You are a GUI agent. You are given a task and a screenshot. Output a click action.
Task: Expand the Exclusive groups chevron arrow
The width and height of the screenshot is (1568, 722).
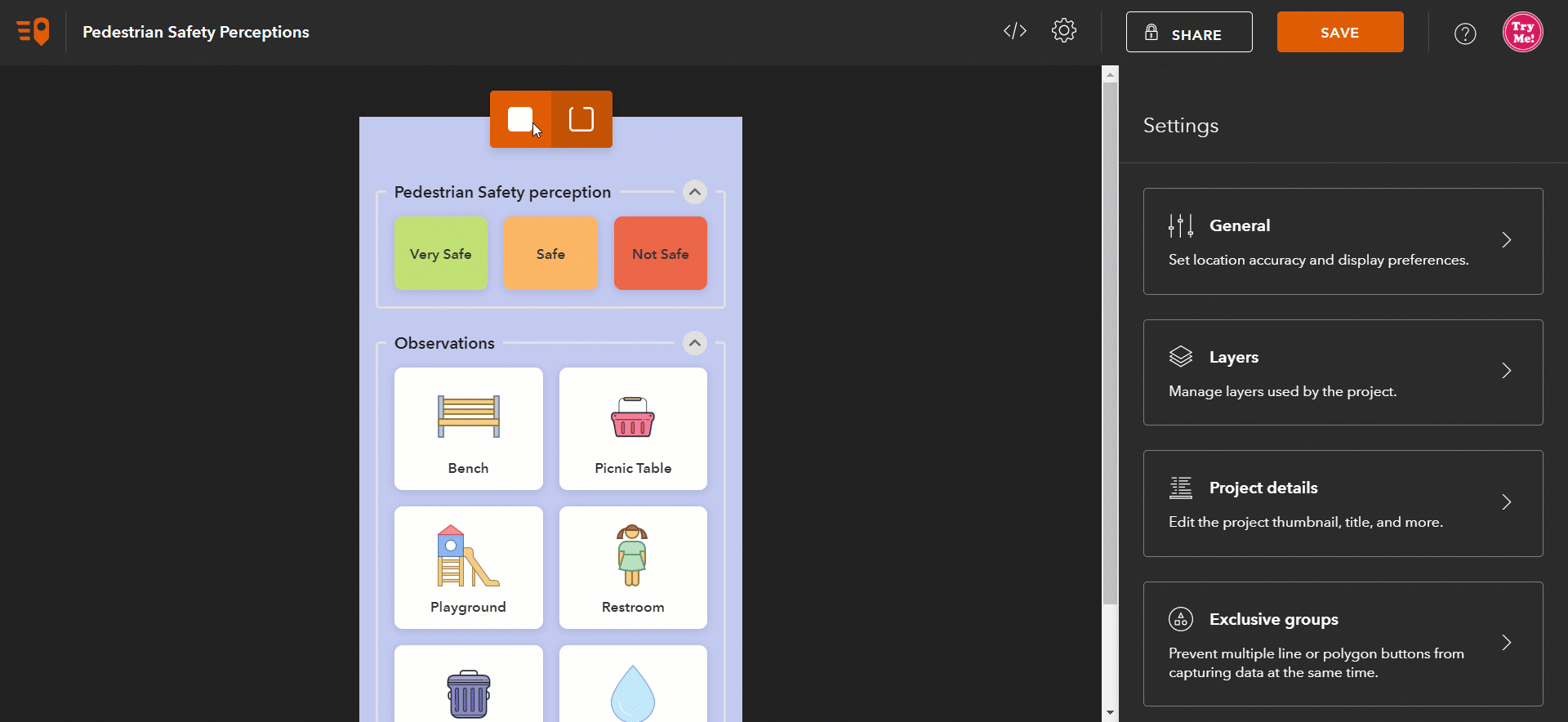point(1507,643)
